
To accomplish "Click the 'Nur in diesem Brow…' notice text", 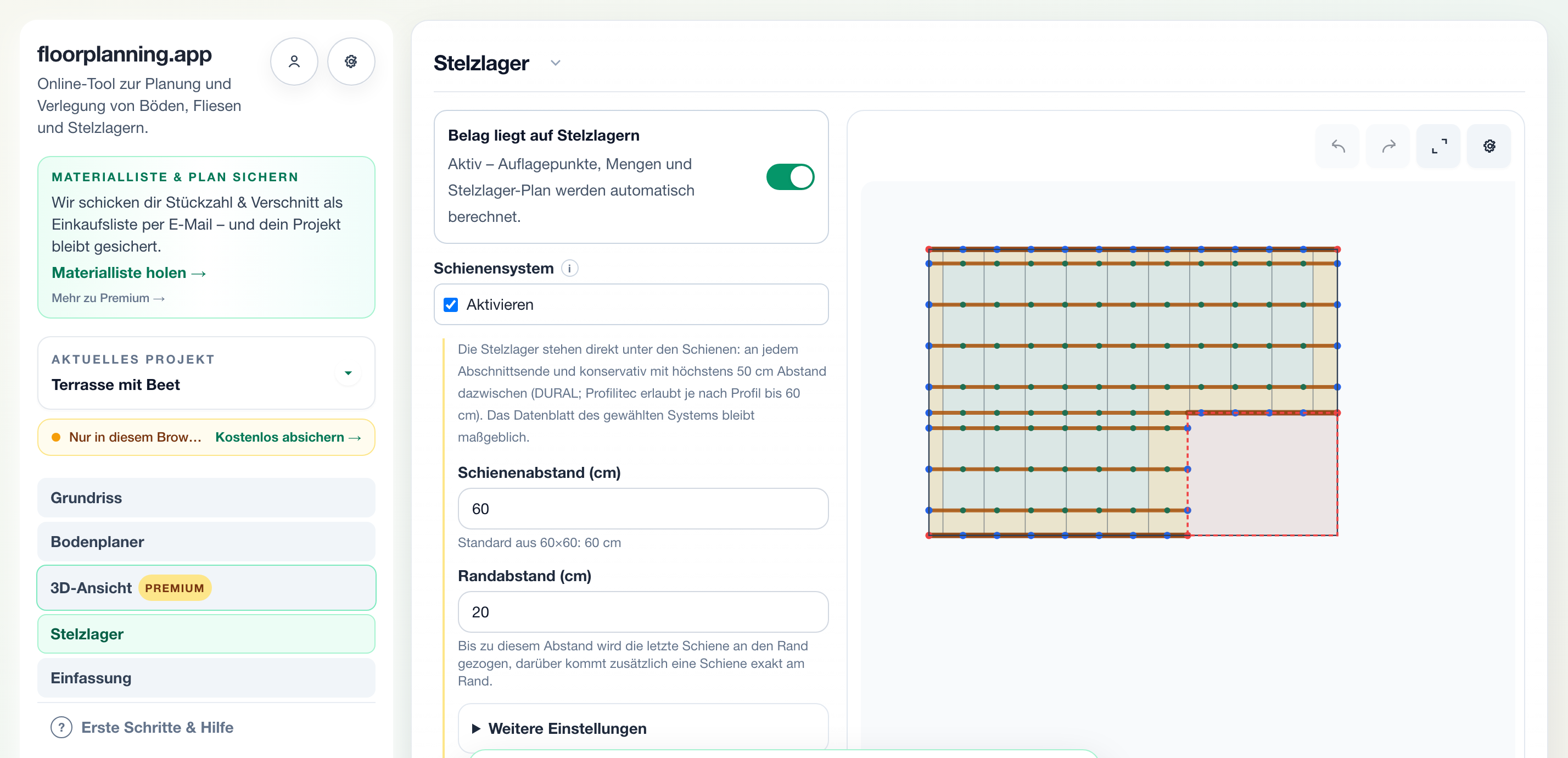I will [x=135, y=437].
